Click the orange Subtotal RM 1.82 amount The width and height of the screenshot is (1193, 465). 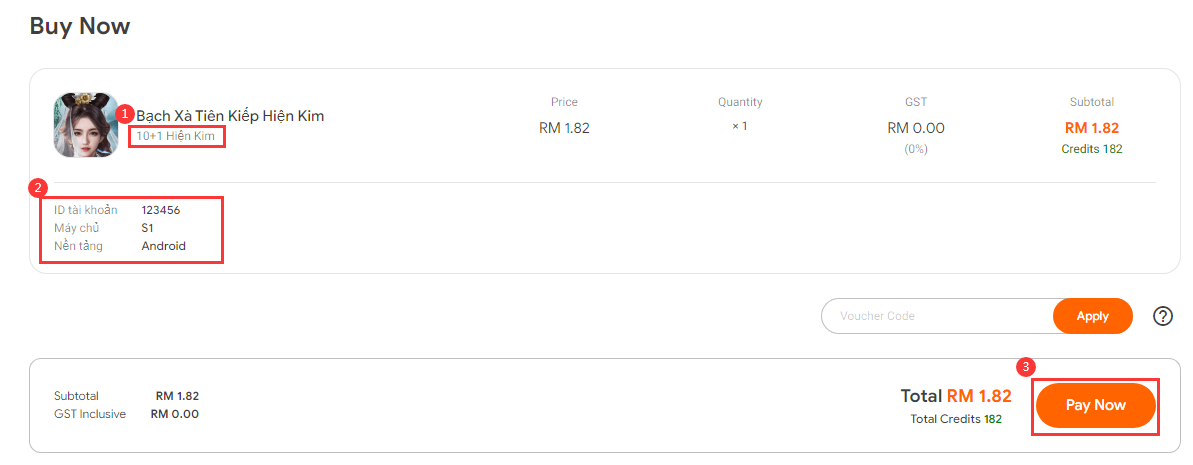coord(1092,128)
